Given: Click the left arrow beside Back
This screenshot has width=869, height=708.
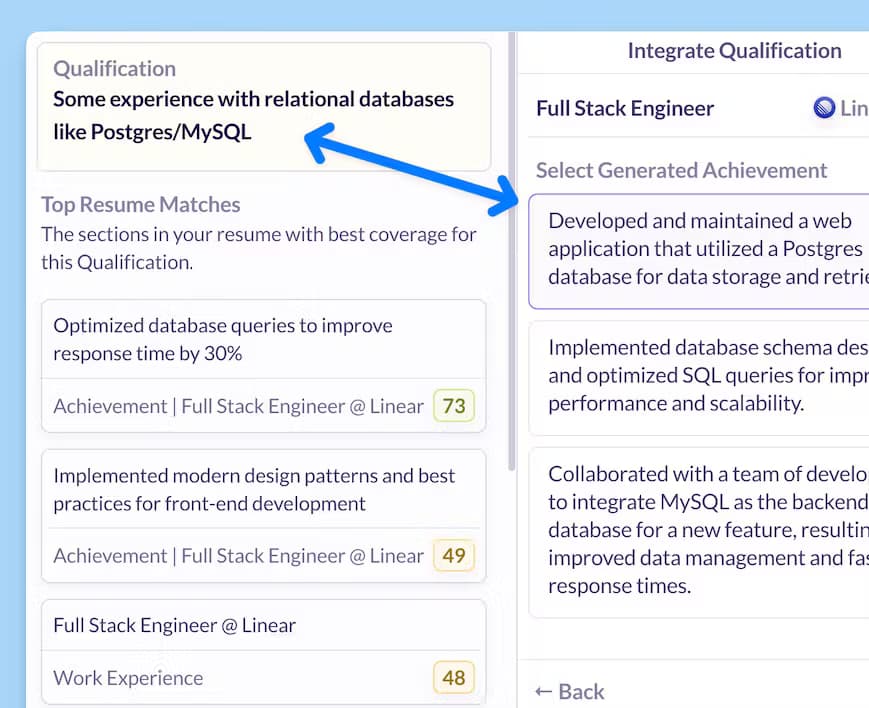Looking at the screenshot, I should click(x=544, y=691).
